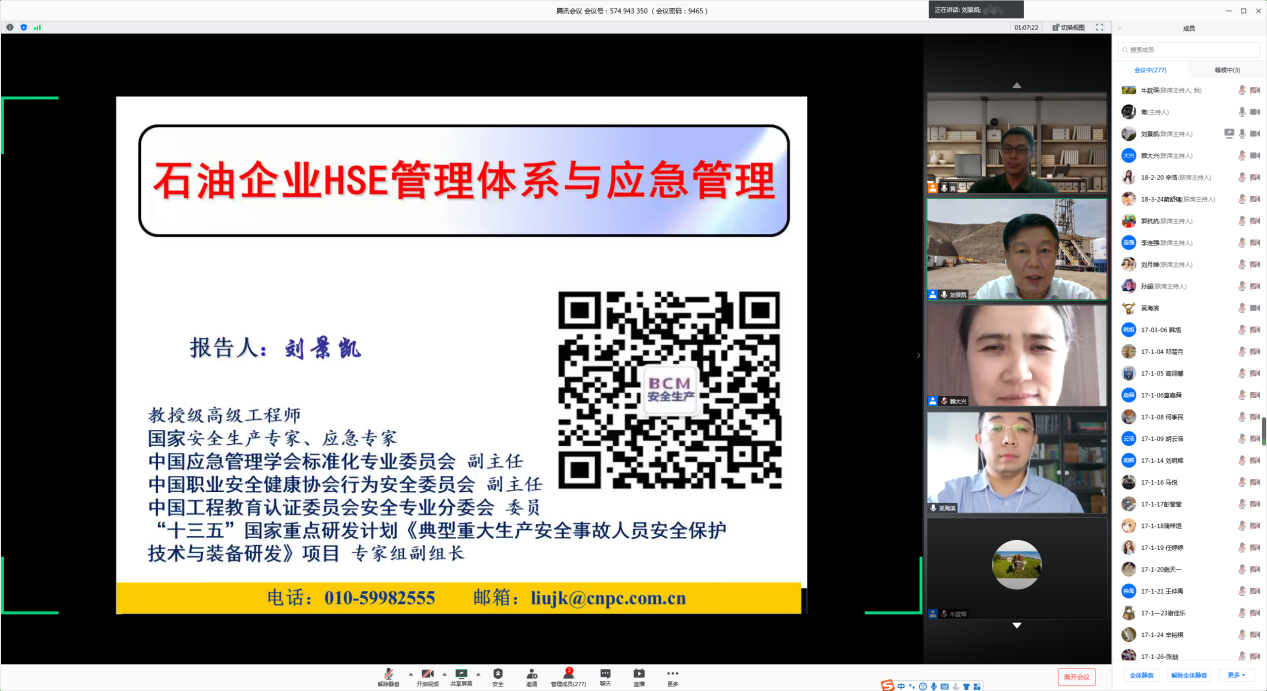Viewport: 1267px width, 691px height.
Task: Open the 安全 (Security) shield icon
Action: 498,676
